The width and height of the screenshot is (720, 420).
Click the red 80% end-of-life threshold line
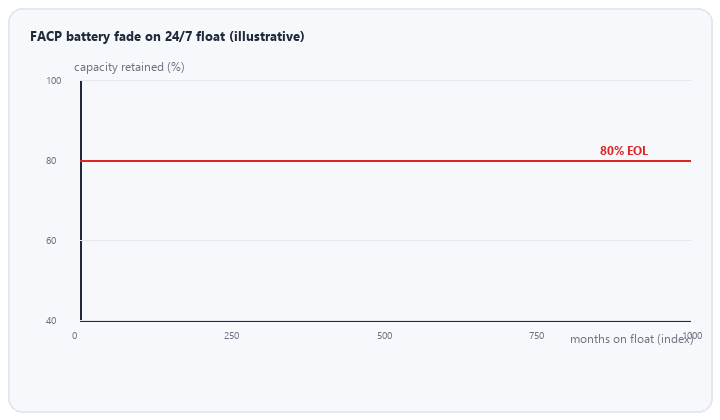click(x=386, y=161)
